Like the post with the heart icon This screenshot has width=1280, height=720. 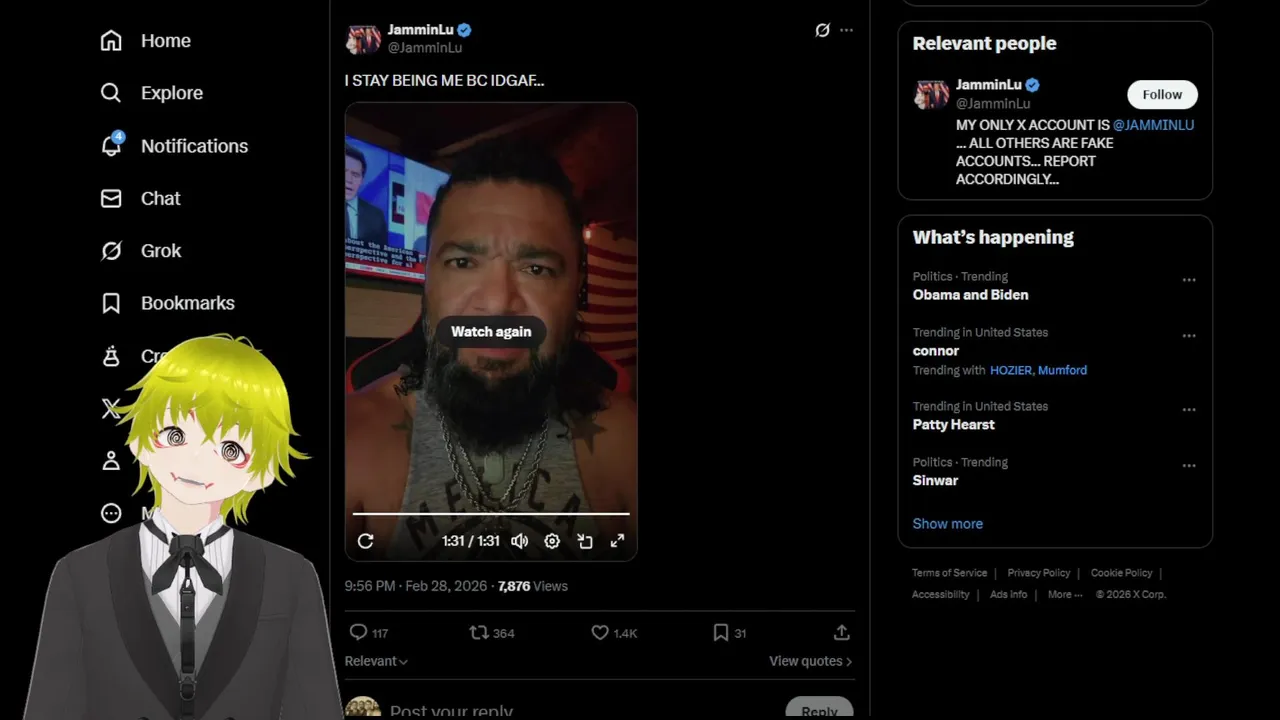pyautogui.click(x=600, y=632)
